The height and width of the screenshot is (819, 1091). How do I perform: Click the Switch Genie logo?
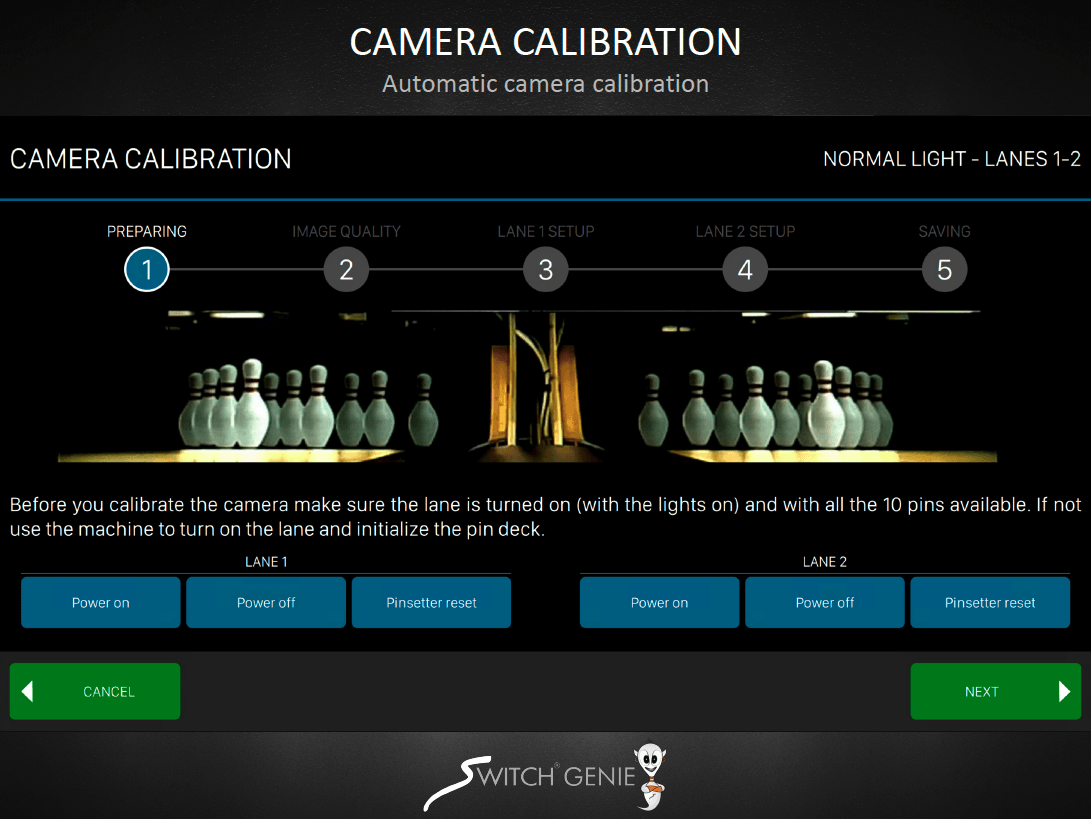click(x=546, y=777)
